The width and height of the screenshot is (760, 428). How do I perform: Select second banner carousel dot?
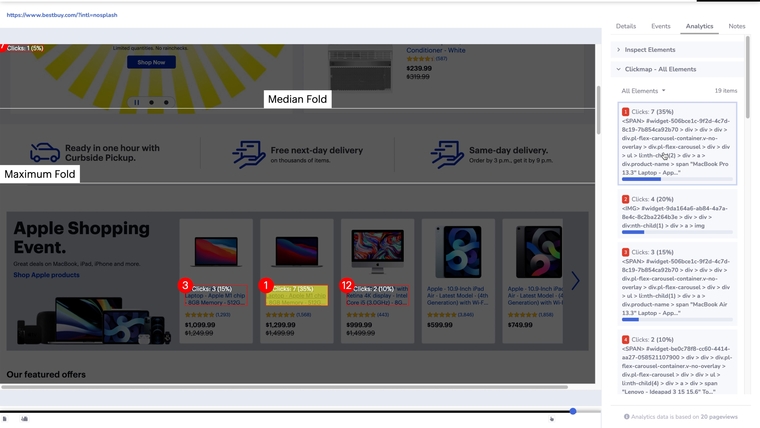tap(152, 102)
